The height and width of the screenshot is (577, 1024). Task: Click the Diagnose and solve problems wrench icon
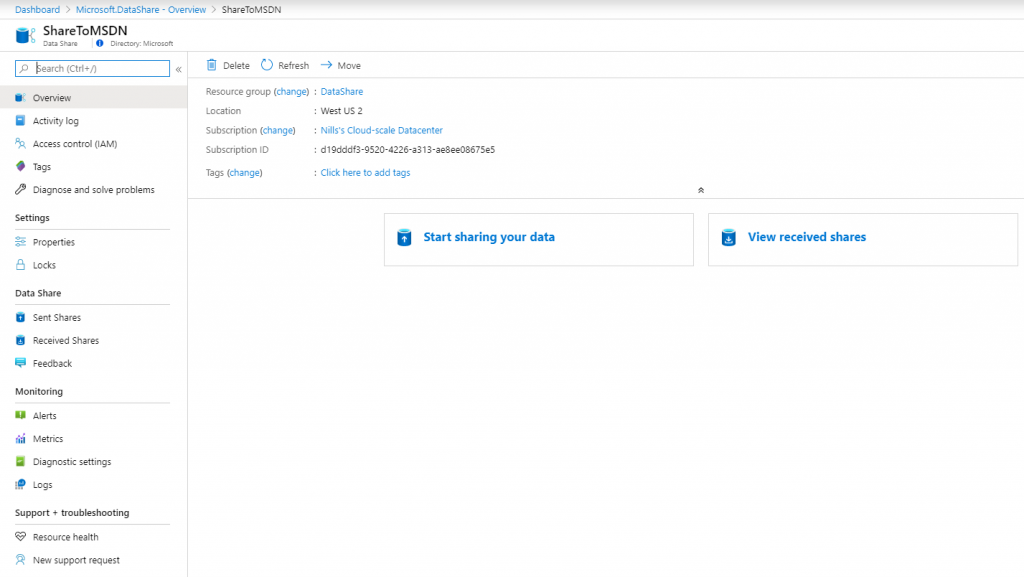point(20,189)
